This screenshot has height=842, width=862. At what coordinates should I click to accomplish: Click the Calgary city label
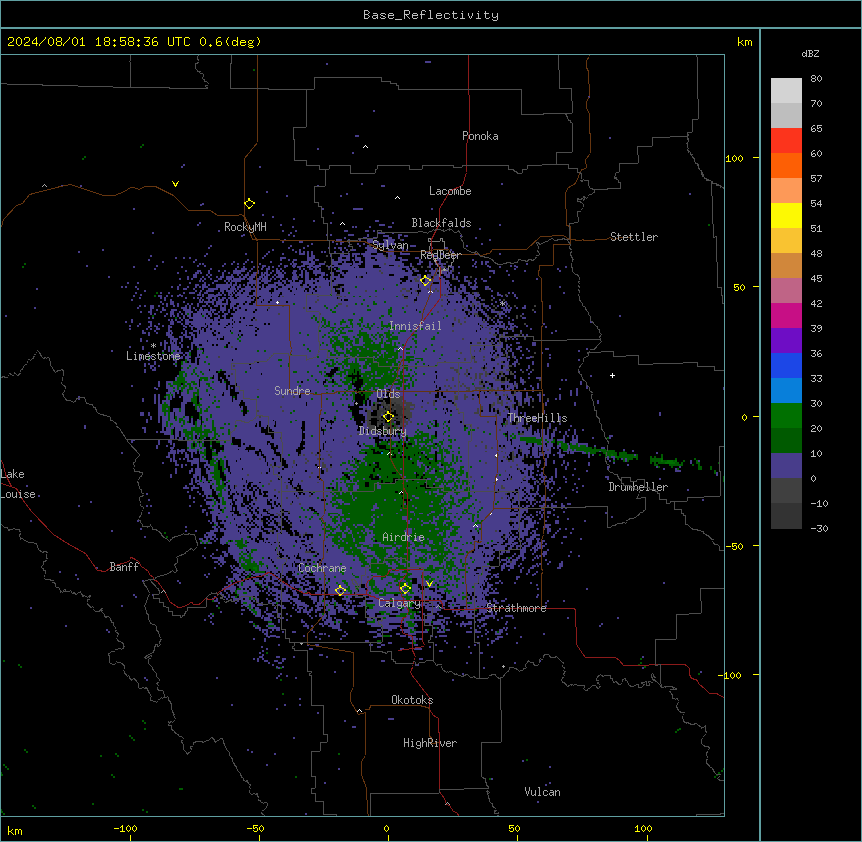coord(400,603)
